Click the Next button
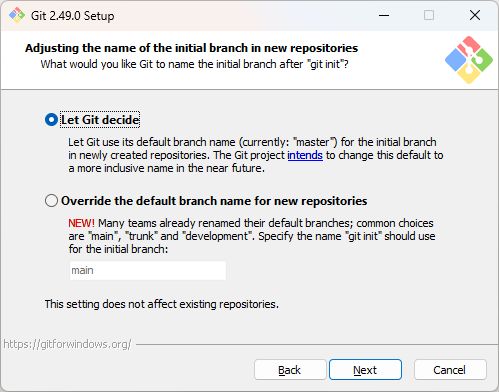The width and height of the screenshot is (499, 392). tap(365, 370)
